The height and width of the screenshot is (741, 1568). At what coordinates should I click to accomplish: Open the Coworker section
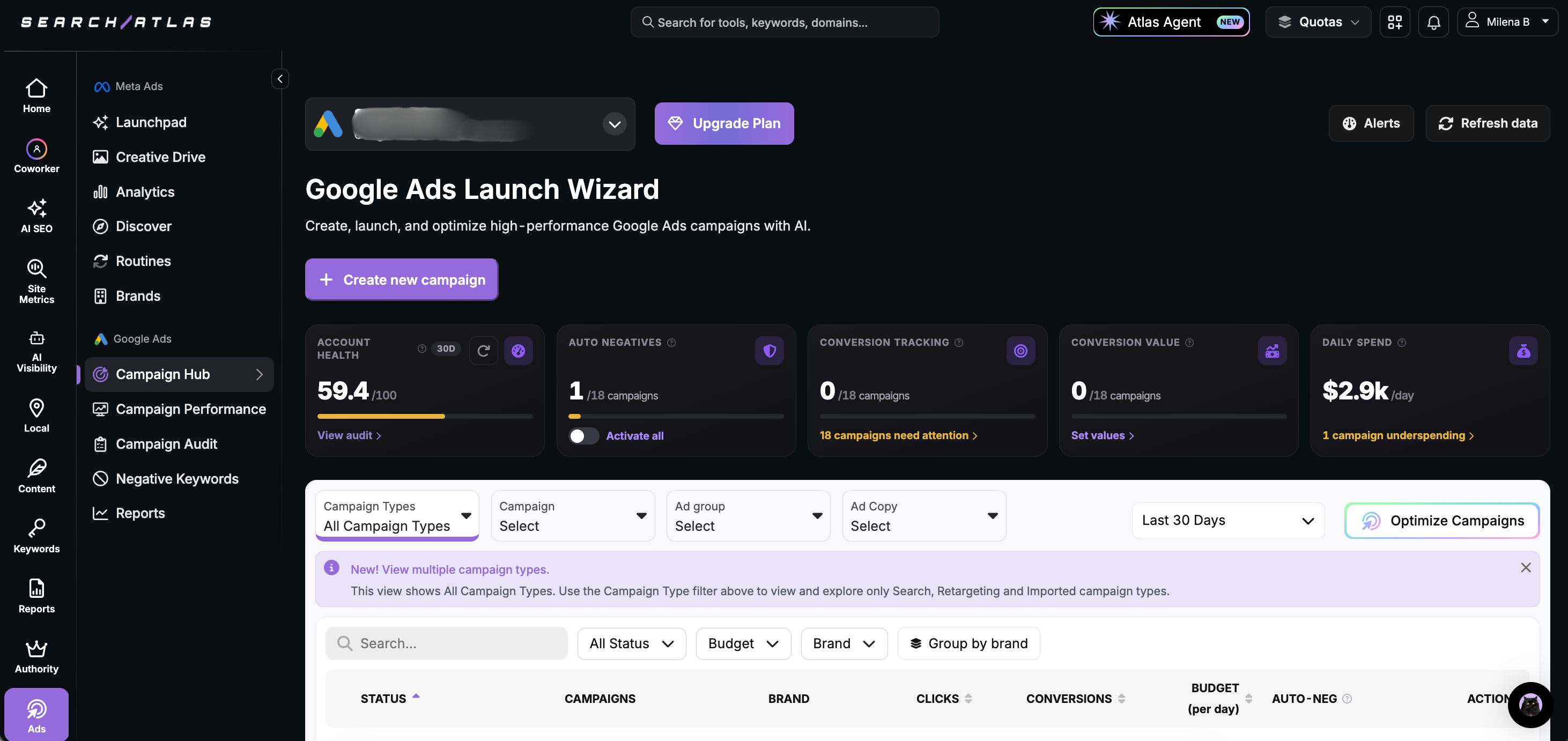click(36, 157)
